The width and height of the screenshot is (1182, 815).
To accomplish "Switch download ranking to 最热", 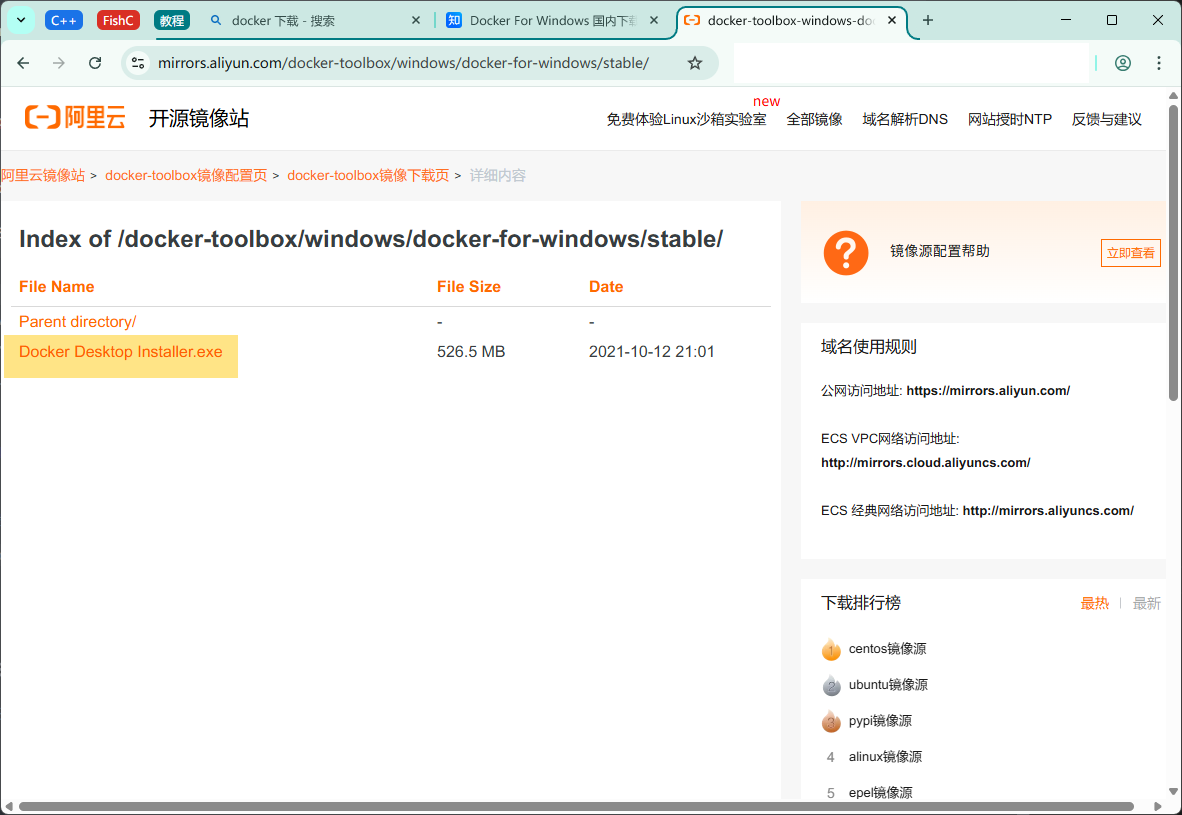I will pyautogui.click(x=1095, y=603).
